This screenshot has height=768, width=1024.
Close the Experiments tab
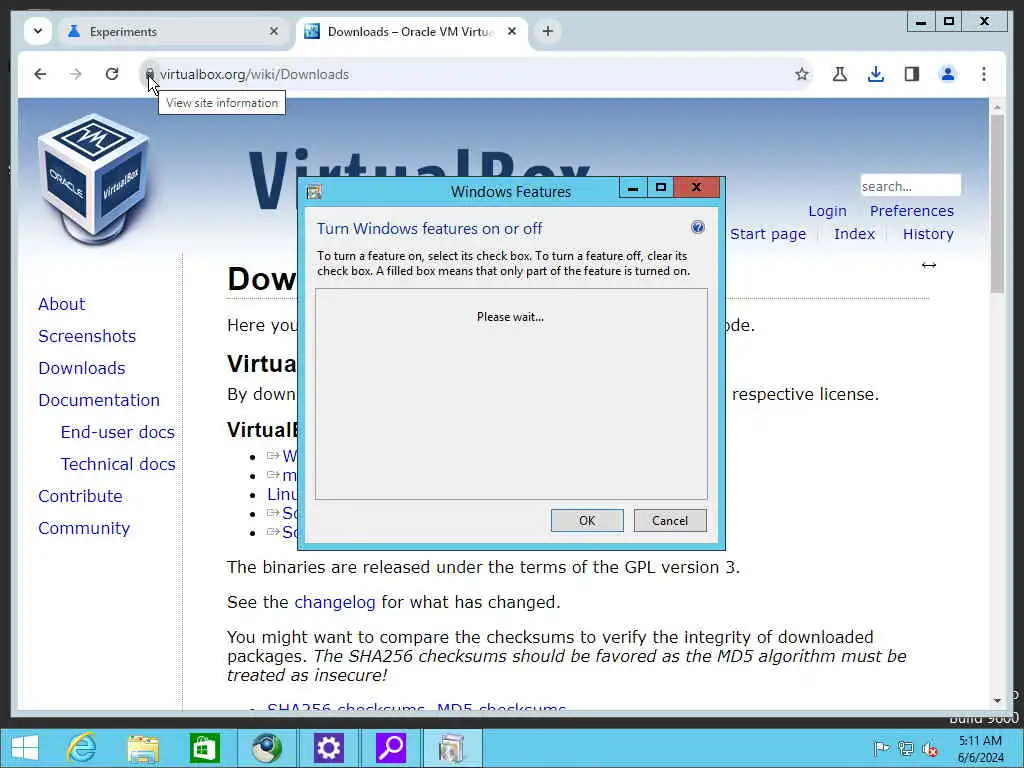coord(274,31)
